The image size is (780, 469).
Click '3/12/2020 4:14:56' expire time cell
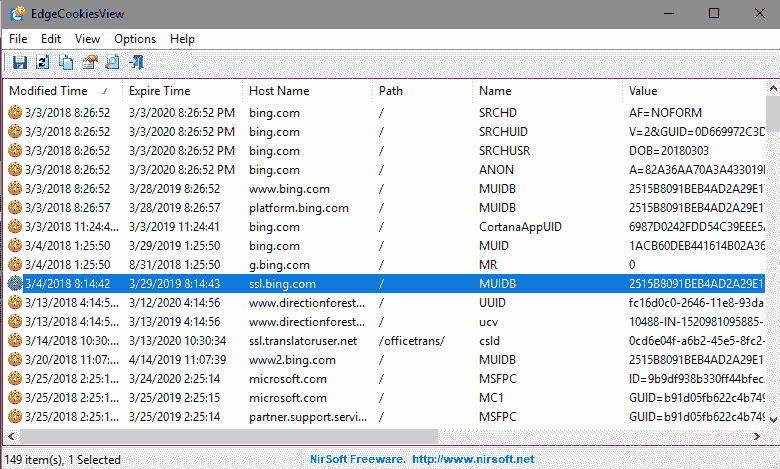pos(174,303)
